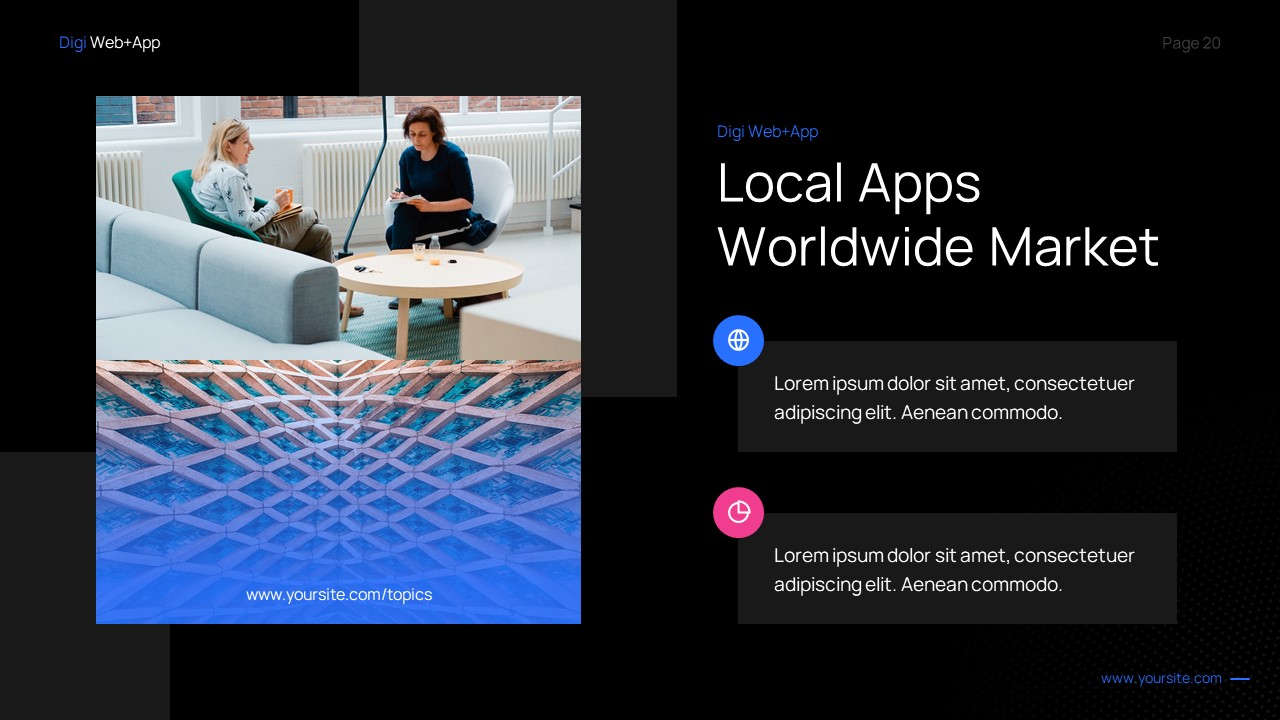Expand the Local Apps Worldwide Market heading
The height and width of the screenshot is (720, 1280).
tap(938, 215)
